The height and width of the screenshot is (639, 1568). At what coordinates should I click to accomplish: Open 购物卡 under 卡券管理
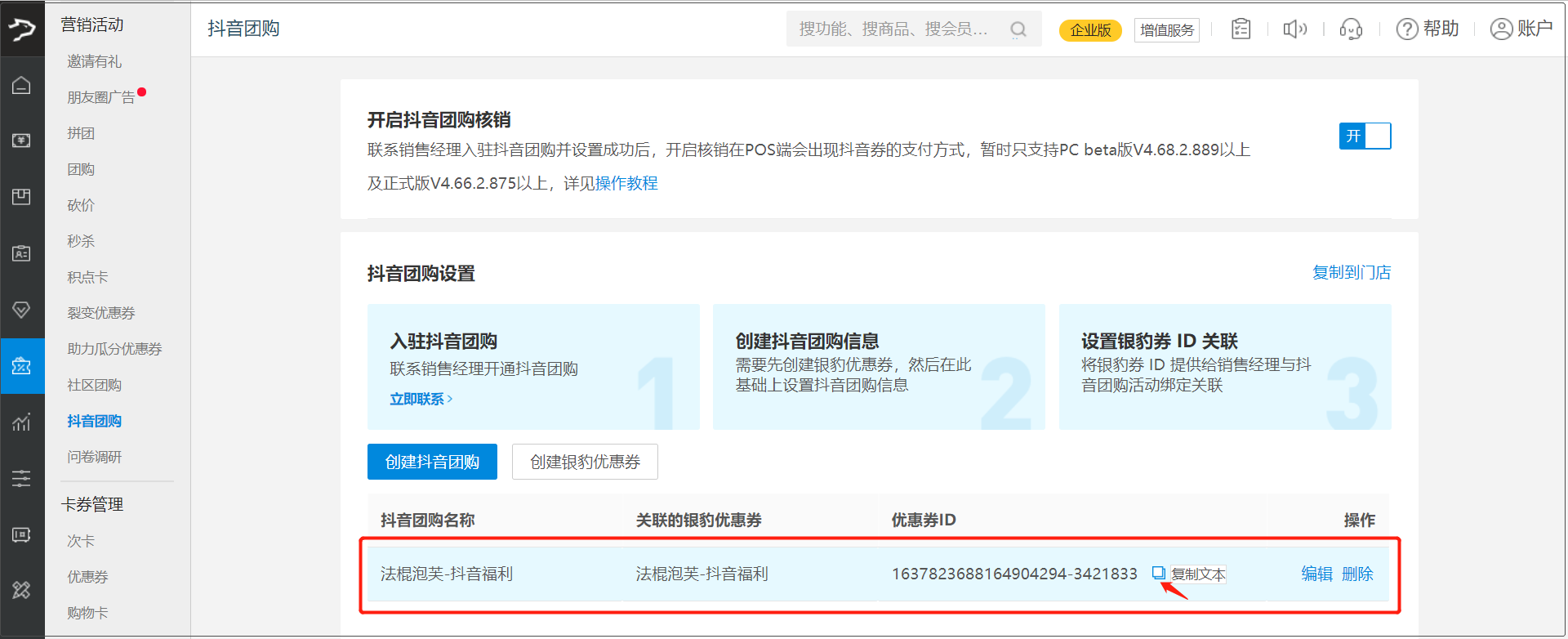87,613
